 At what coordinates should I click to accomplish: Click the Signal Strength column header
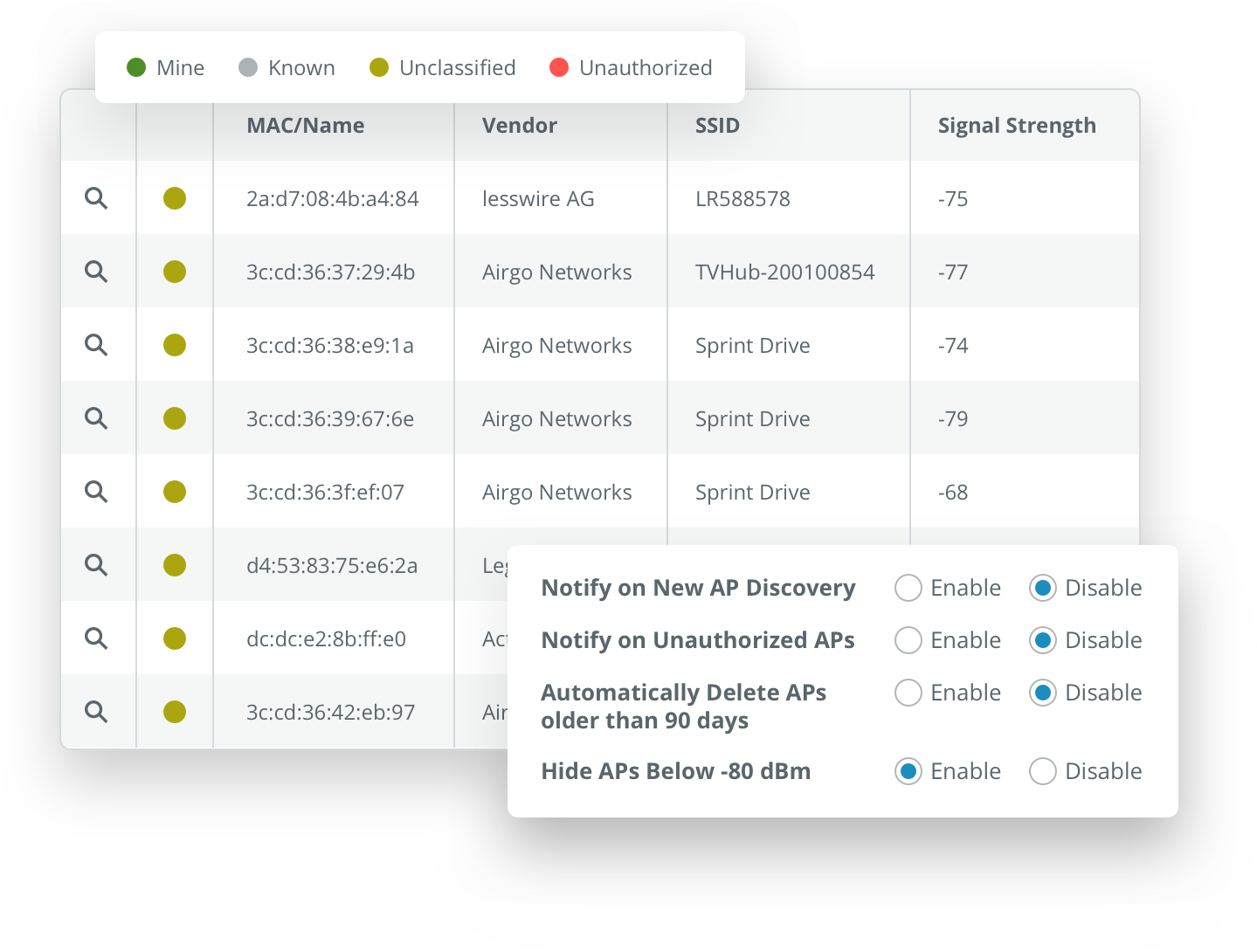pyautogui.click(x=1016, y=126)
